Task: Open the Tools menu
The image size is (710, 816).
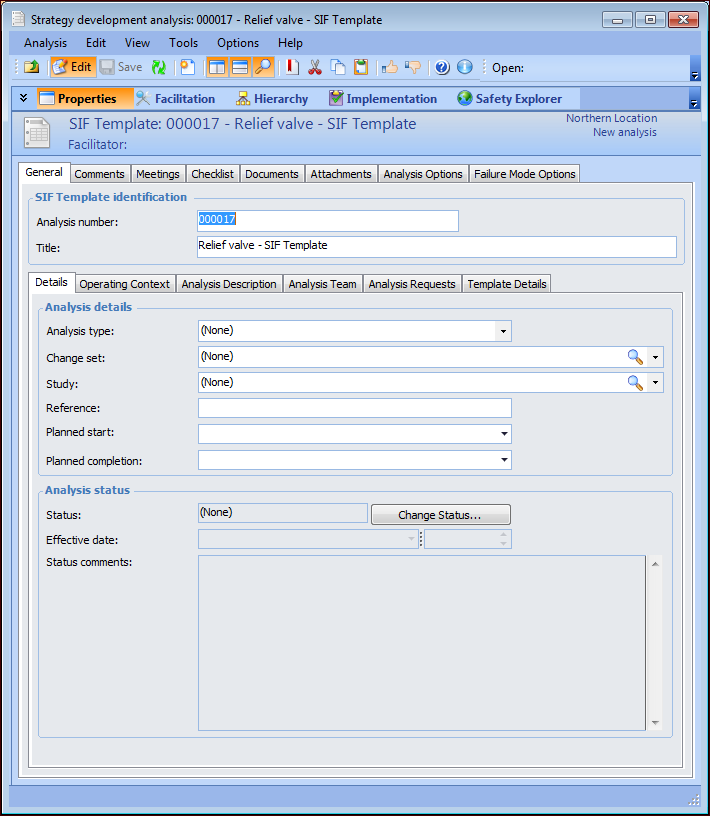Action: (x=183, y=43)
